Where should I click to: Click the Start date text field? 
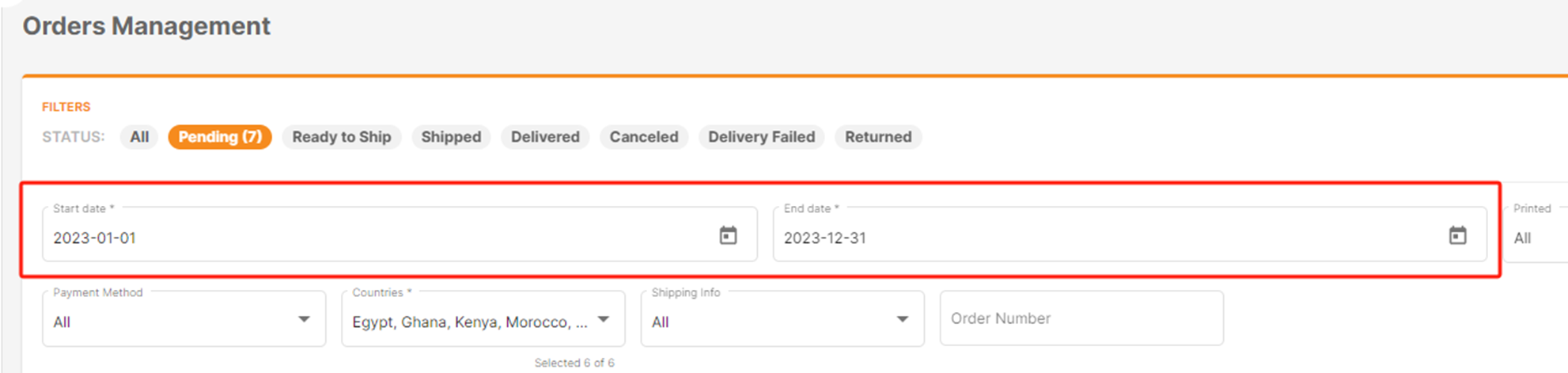click(400, 234)
